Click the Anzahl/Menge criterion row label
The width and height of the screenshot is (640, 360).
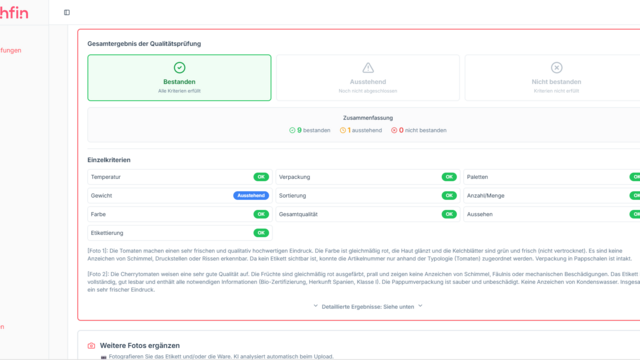[x=485, y=196]
